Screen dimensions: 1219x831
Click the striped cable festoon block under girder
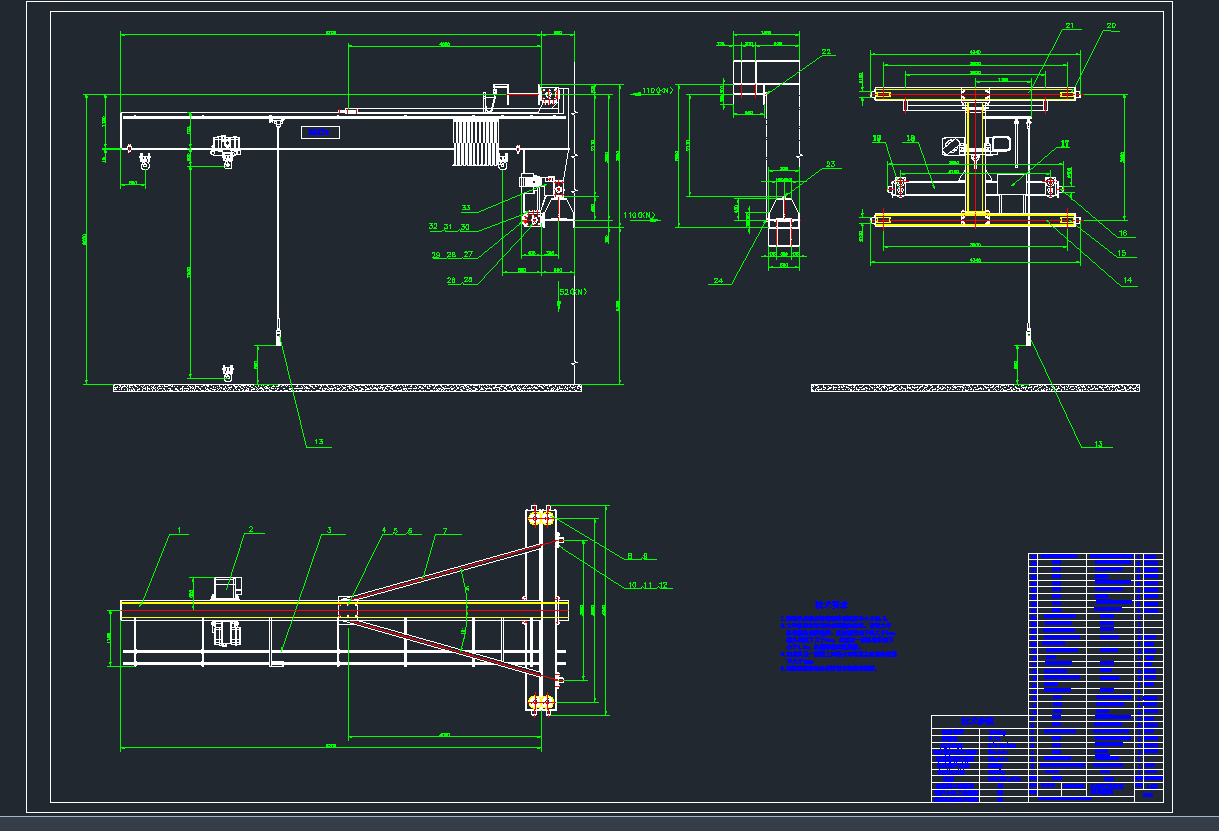click(x=476, y=141)
